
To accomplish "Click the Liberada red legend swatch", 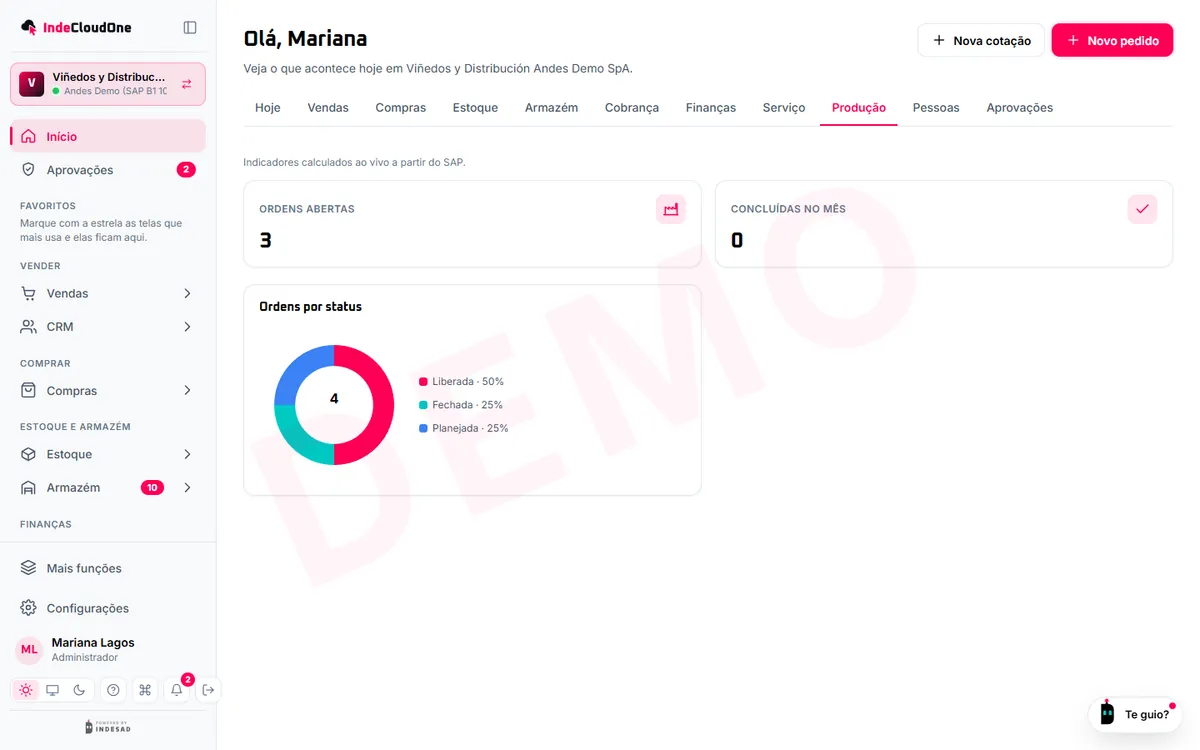I will pyautogui.click(x=423, y=382).
